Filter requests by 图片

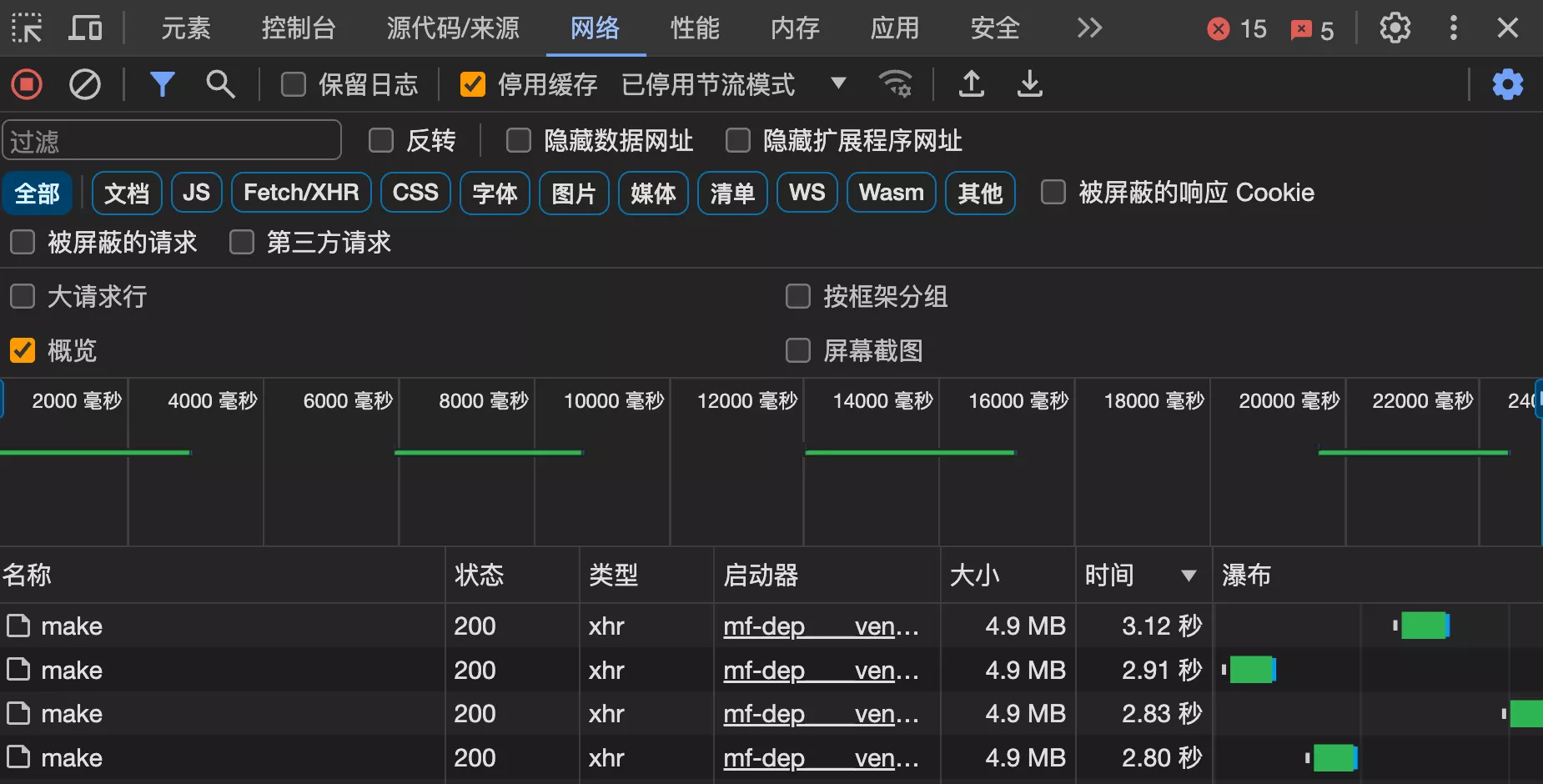tap(574, 193)
